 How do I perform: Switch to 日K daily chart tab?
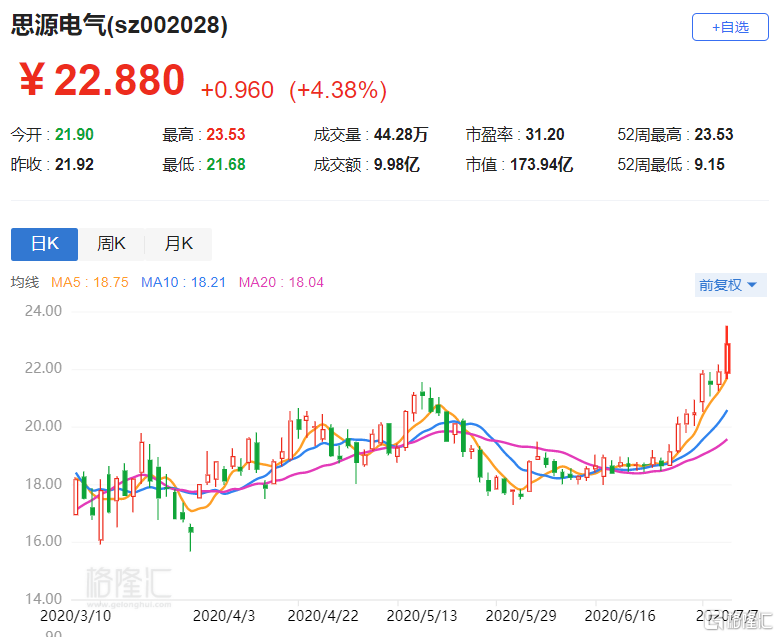(44, 244)
